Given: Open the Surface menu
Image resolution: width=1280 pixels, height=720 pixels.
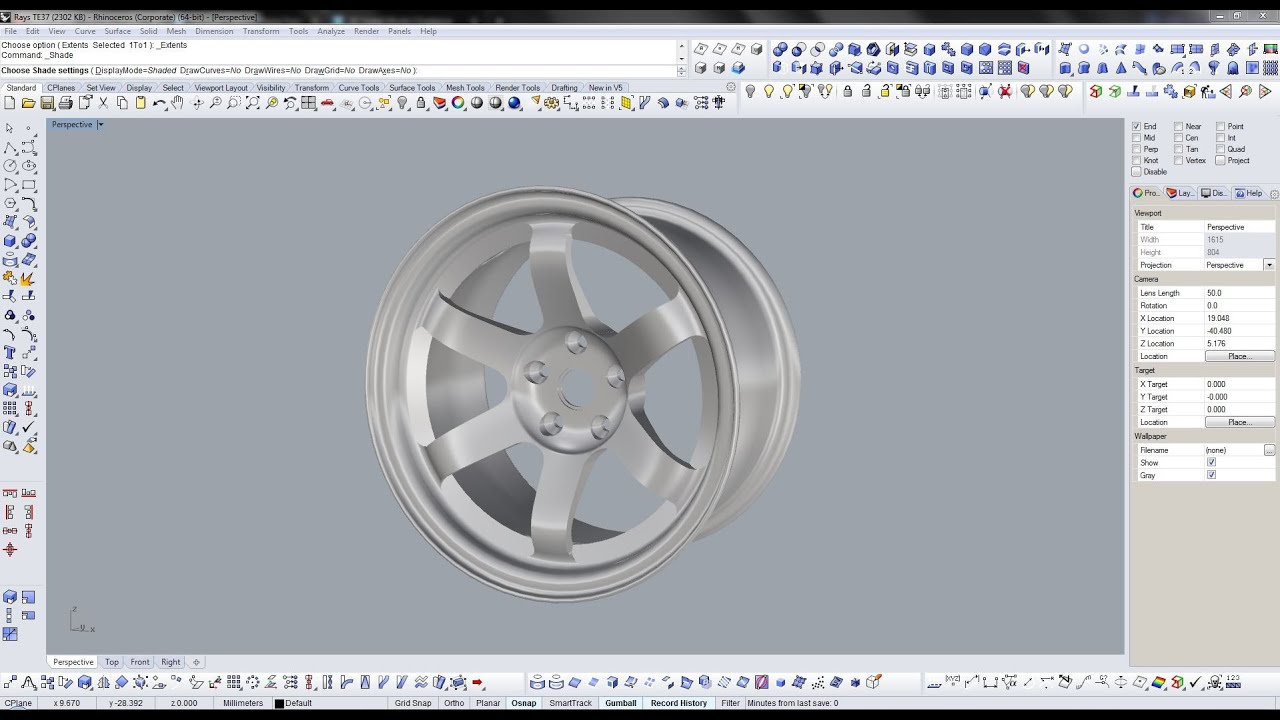Looking at the screenshot, I should coord(117,31).
